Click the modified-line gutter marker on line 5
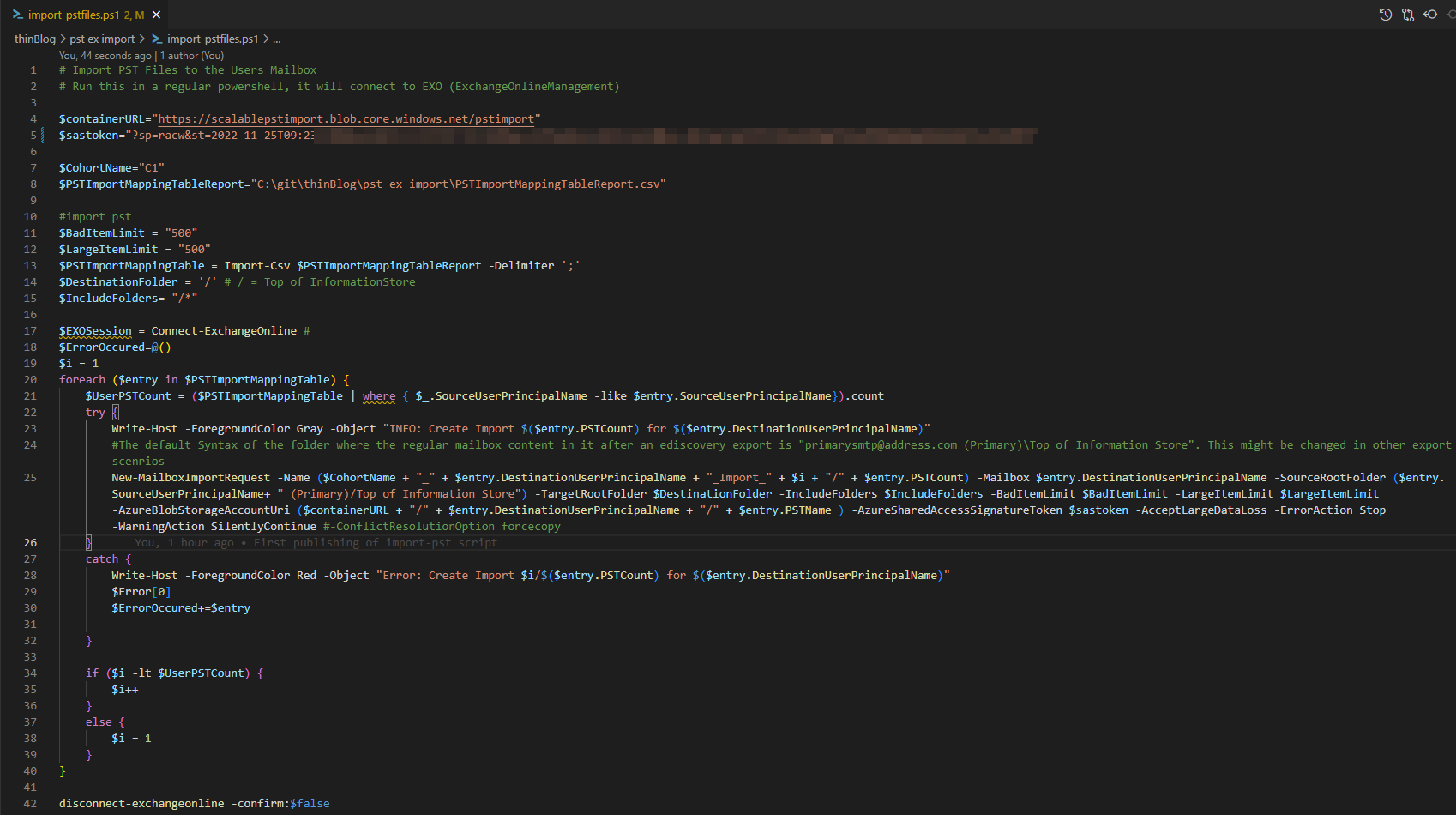 coord(43,136)
